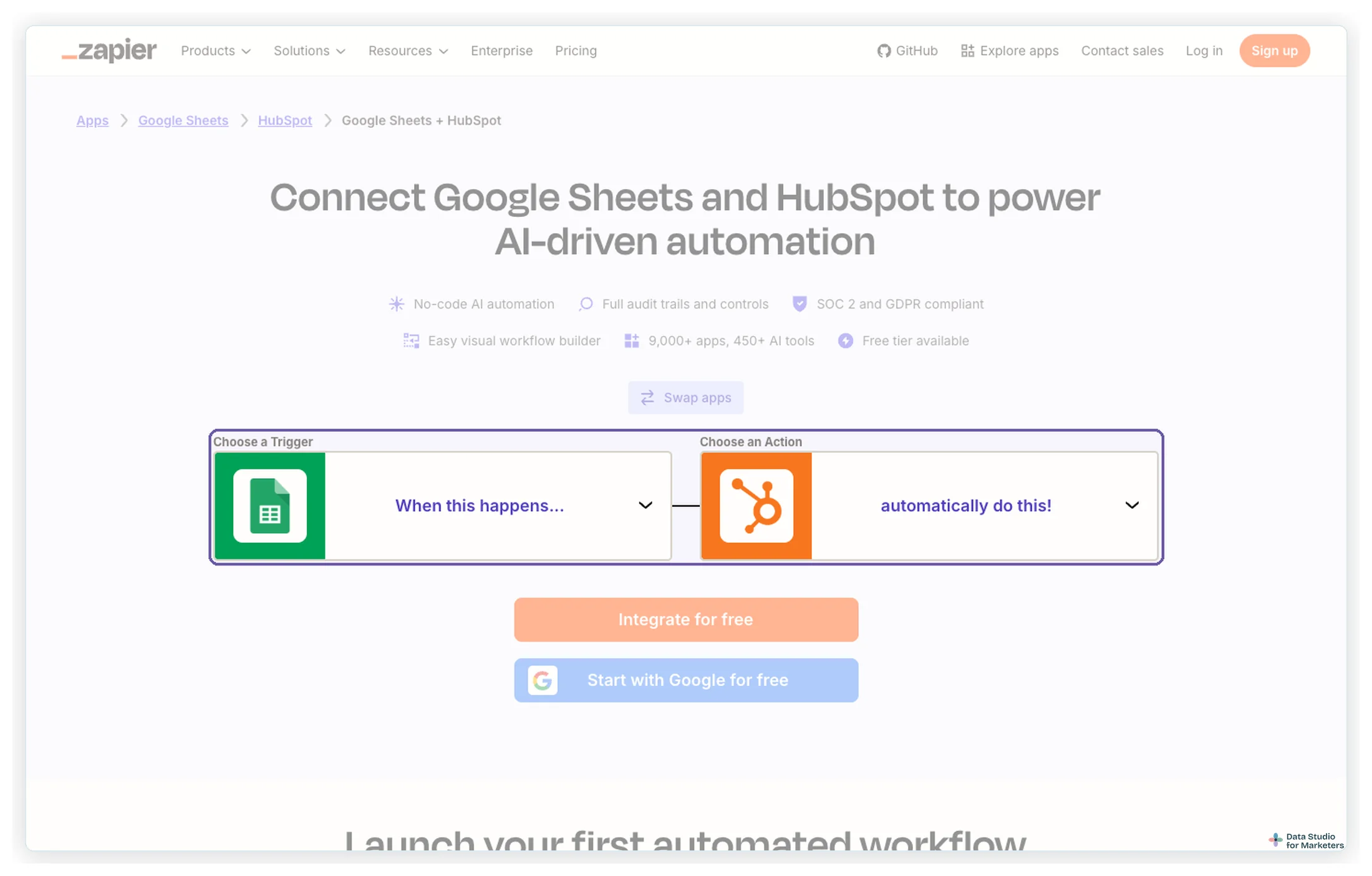Click the GitHub octocat icon
The height and width of the screenshot is (876, 1372).
(x=884, y=51)
